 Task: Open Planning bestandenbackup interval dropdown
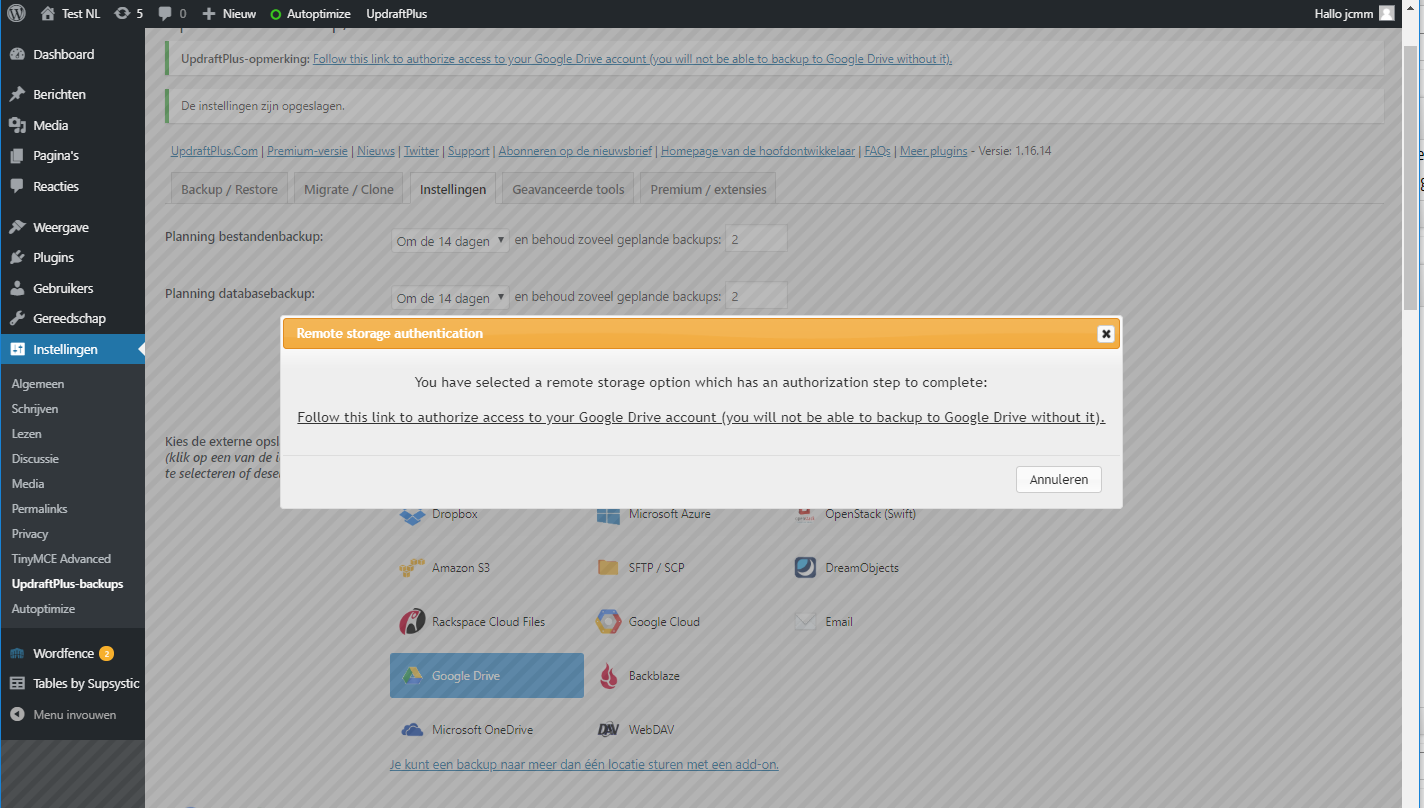pyautogui.click(x=450, y=241)
